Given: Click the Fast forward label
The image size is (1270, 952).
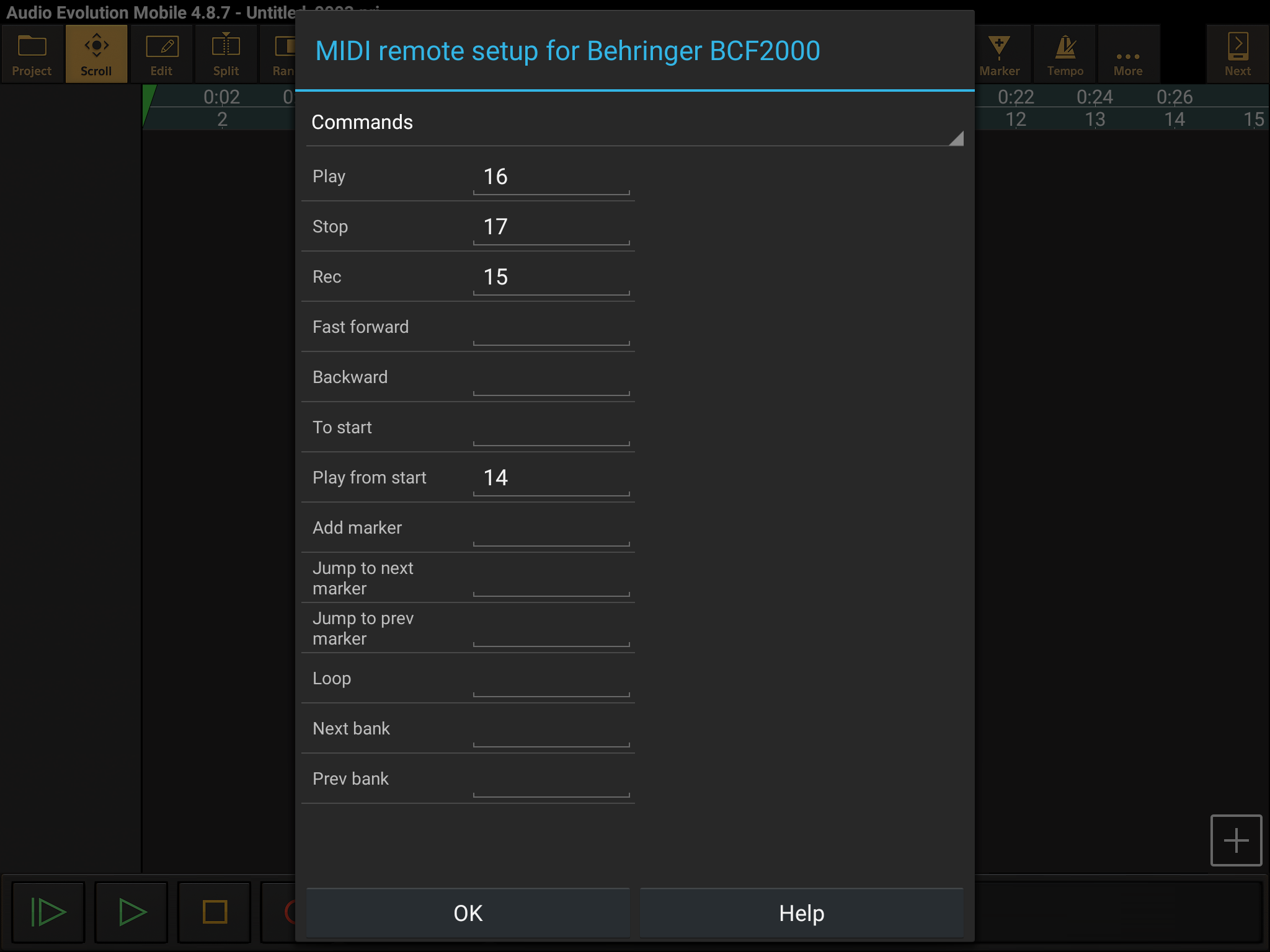Looking at the screenshot, I should [360, 327].
